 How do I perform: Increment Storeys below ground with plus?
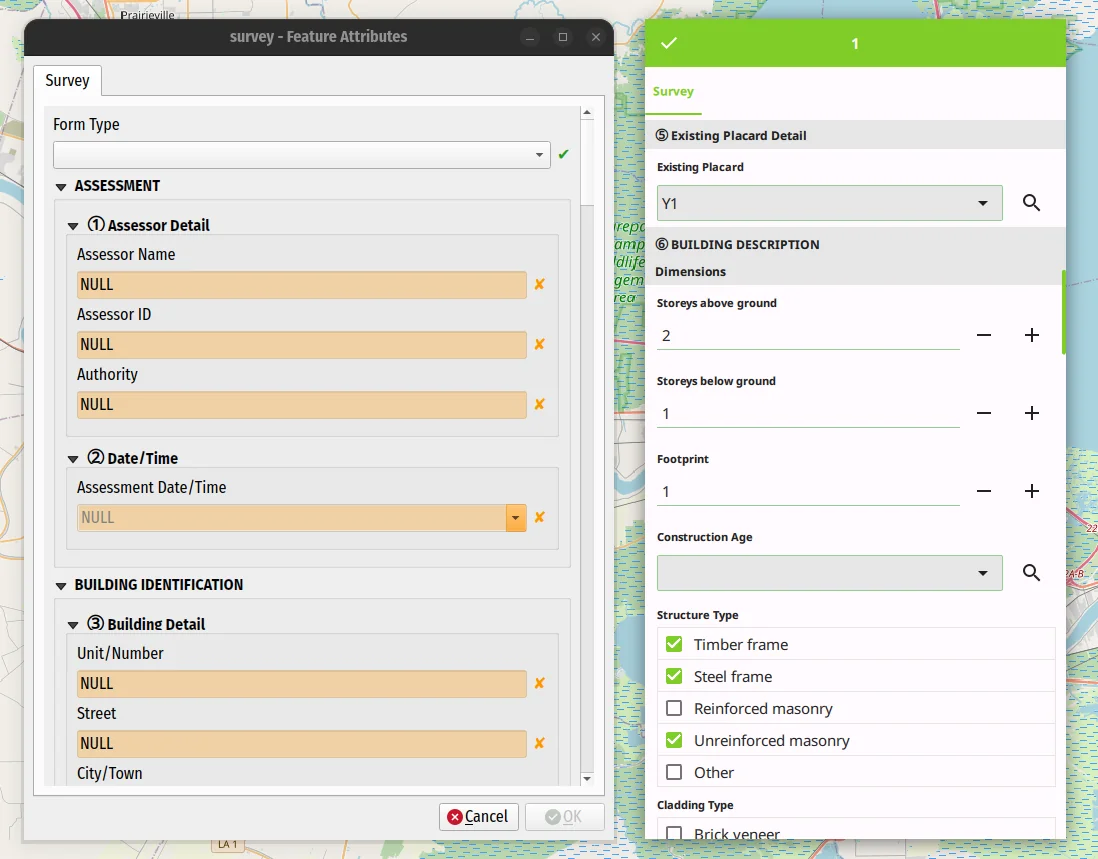click(x=1031, y=413)
